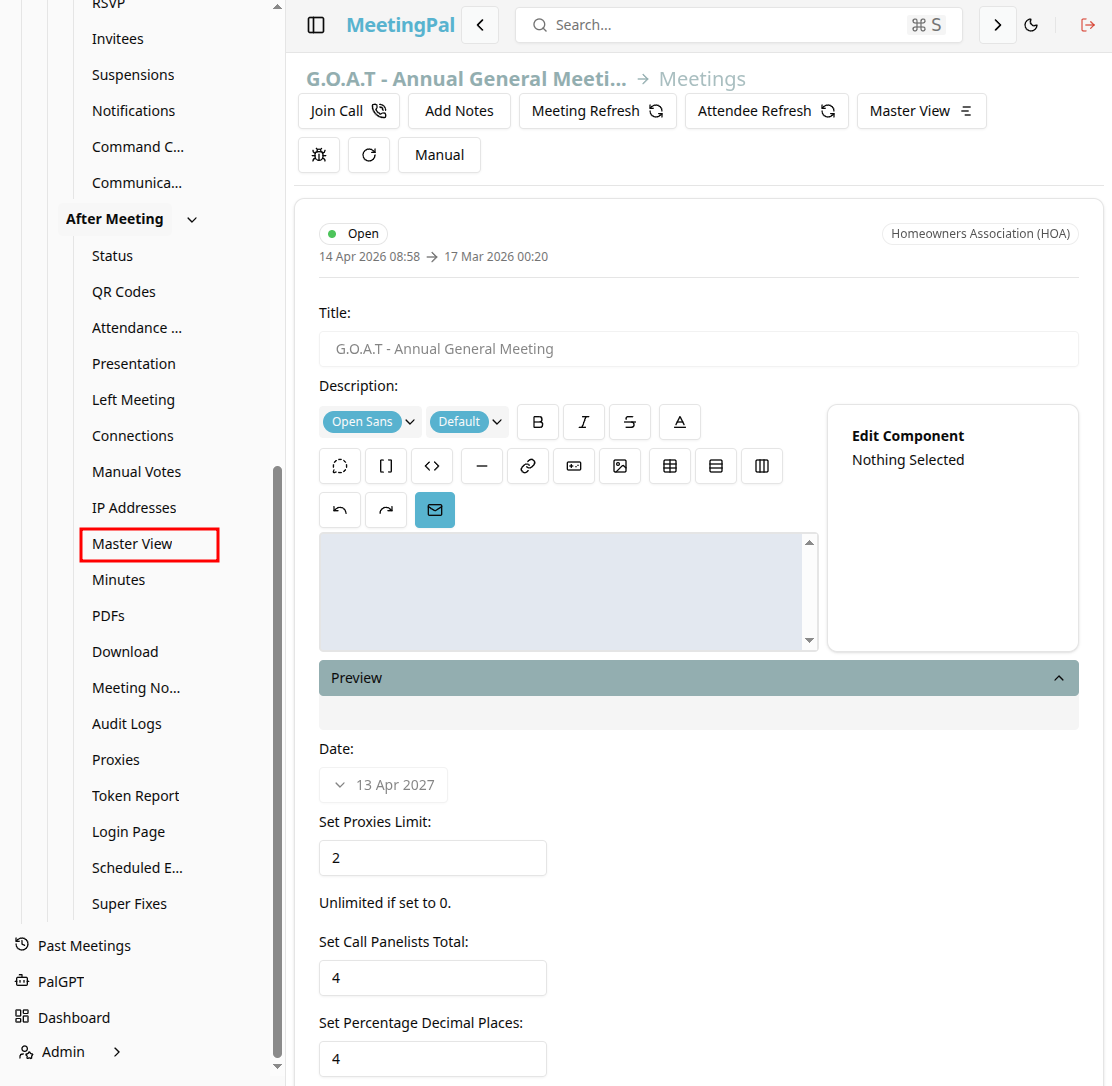Collapse the After Meeting section
Image resolution: width=1112 pixels, height=1086 pixels.
pyautogui.click(x=191, y=220)
